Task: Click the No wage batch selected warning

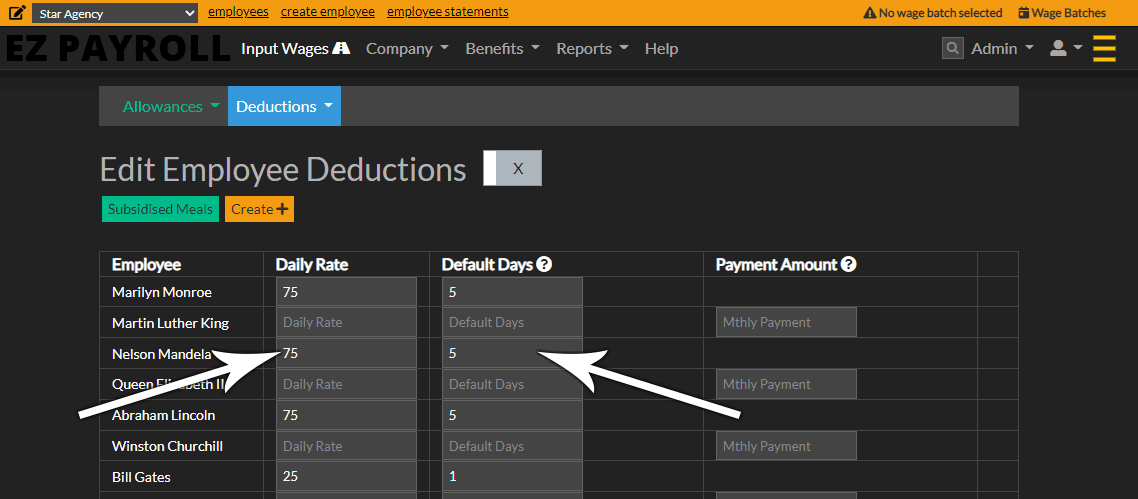Action: tap(933, 13)
